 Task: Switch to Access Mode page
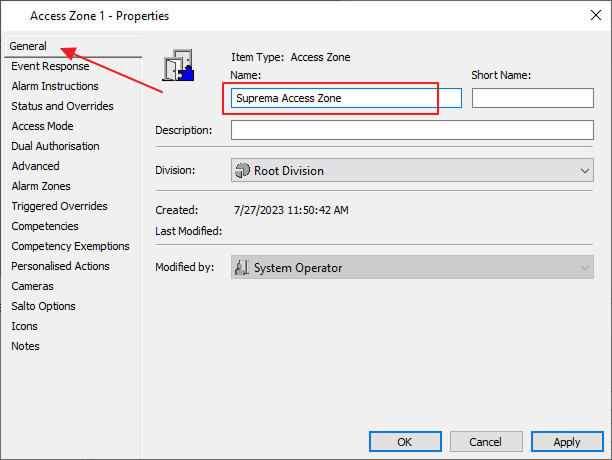42,126
